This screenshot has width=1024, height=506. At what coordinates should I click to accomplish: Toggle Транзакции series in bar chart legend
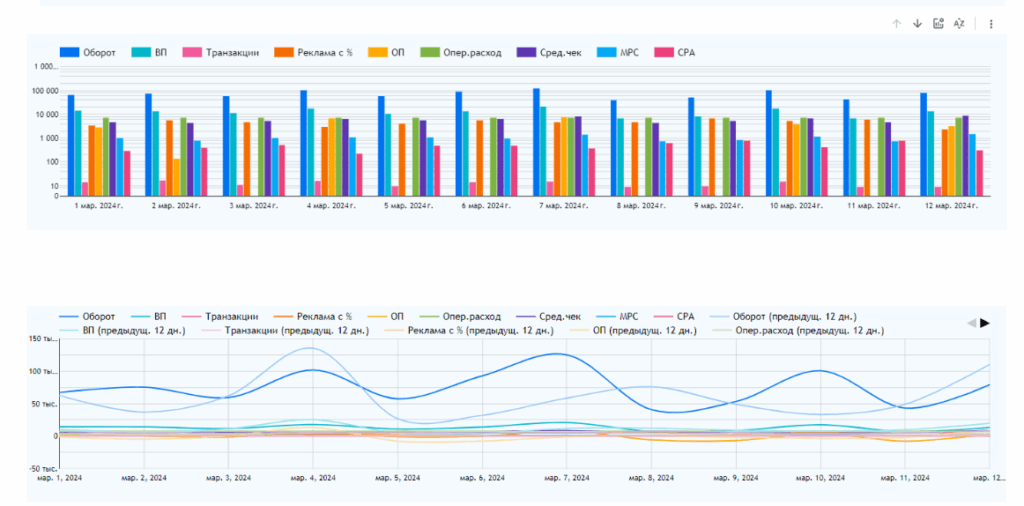tap(232, 52)
